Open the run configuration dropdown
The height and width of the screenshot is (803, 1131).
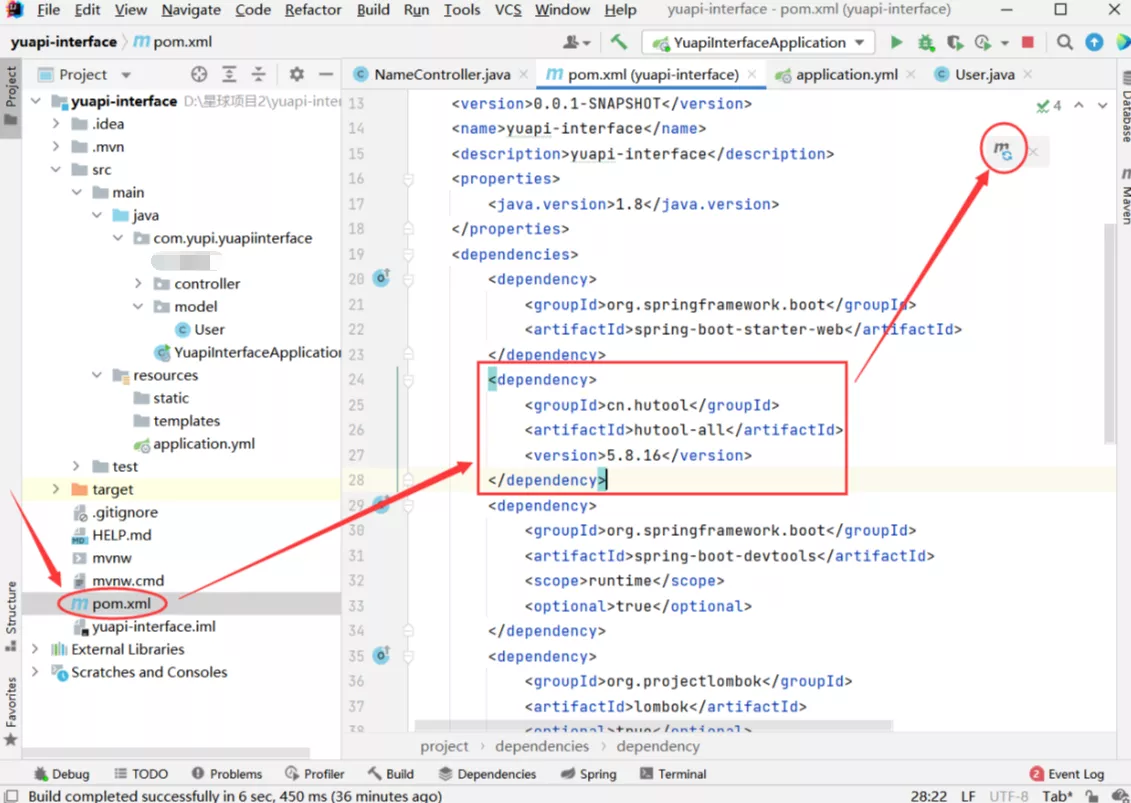[757, 43]
